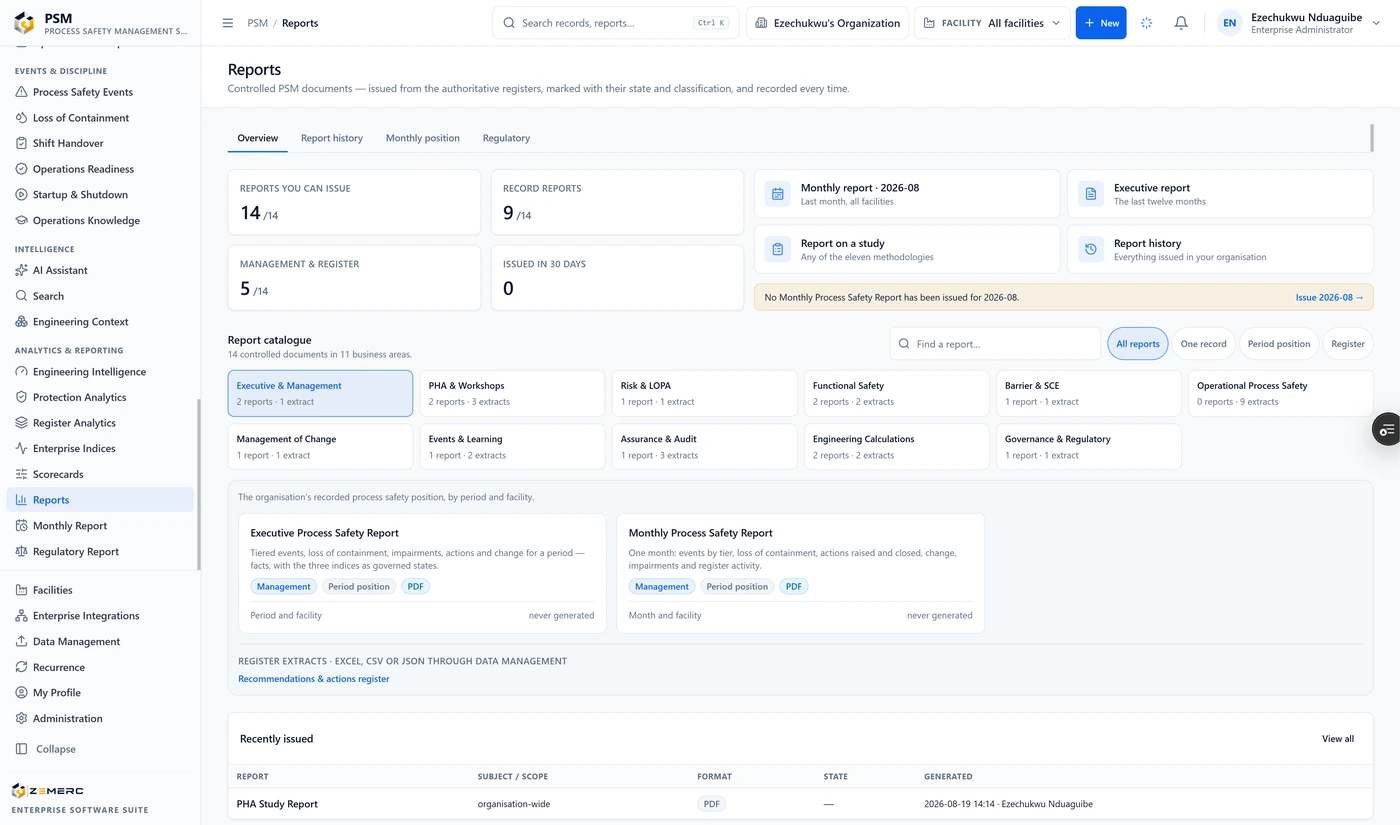The image size is (1400, 825).
Task: Select the Executive & Management category card
Action: [x=320, y=393]
